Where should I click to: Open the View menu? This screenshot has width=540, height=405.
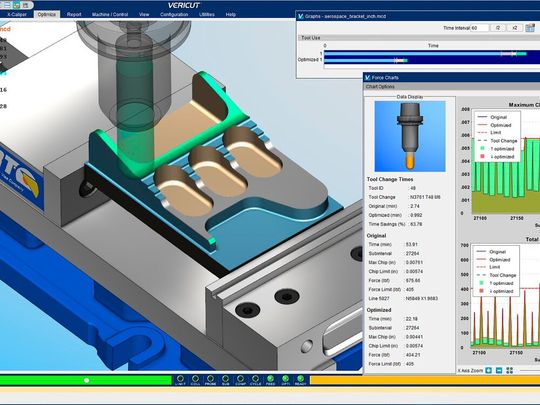(x=144, y=14)
